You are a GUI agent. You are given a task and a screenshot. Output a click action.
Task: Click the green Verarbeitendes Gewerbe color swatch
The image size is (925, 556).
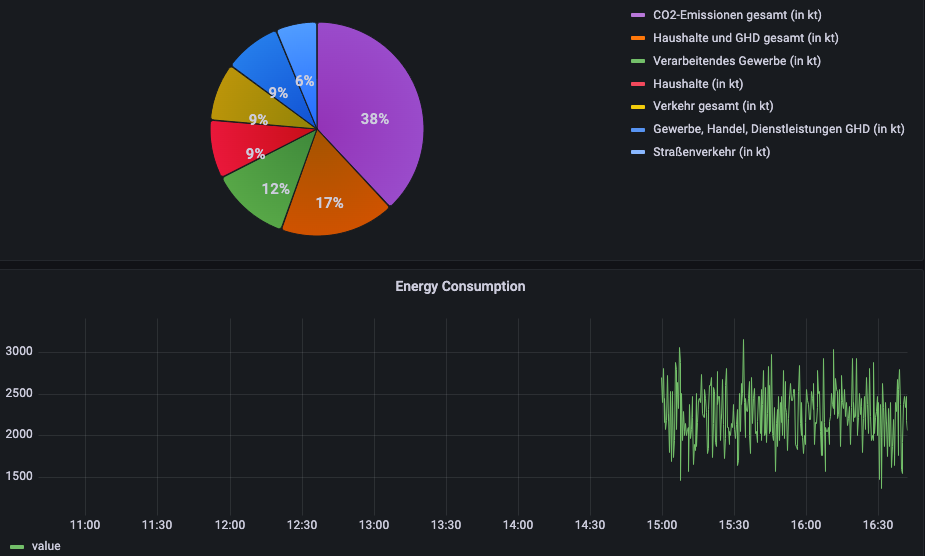click(637, 62)
